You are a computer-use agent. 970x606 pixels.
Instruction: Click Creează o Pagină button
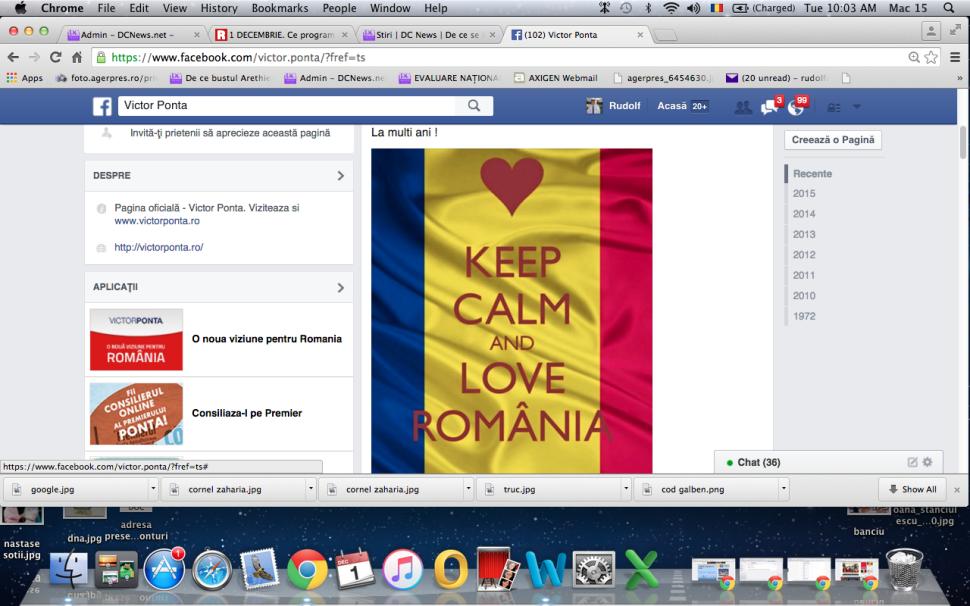(x=832, y=140)
